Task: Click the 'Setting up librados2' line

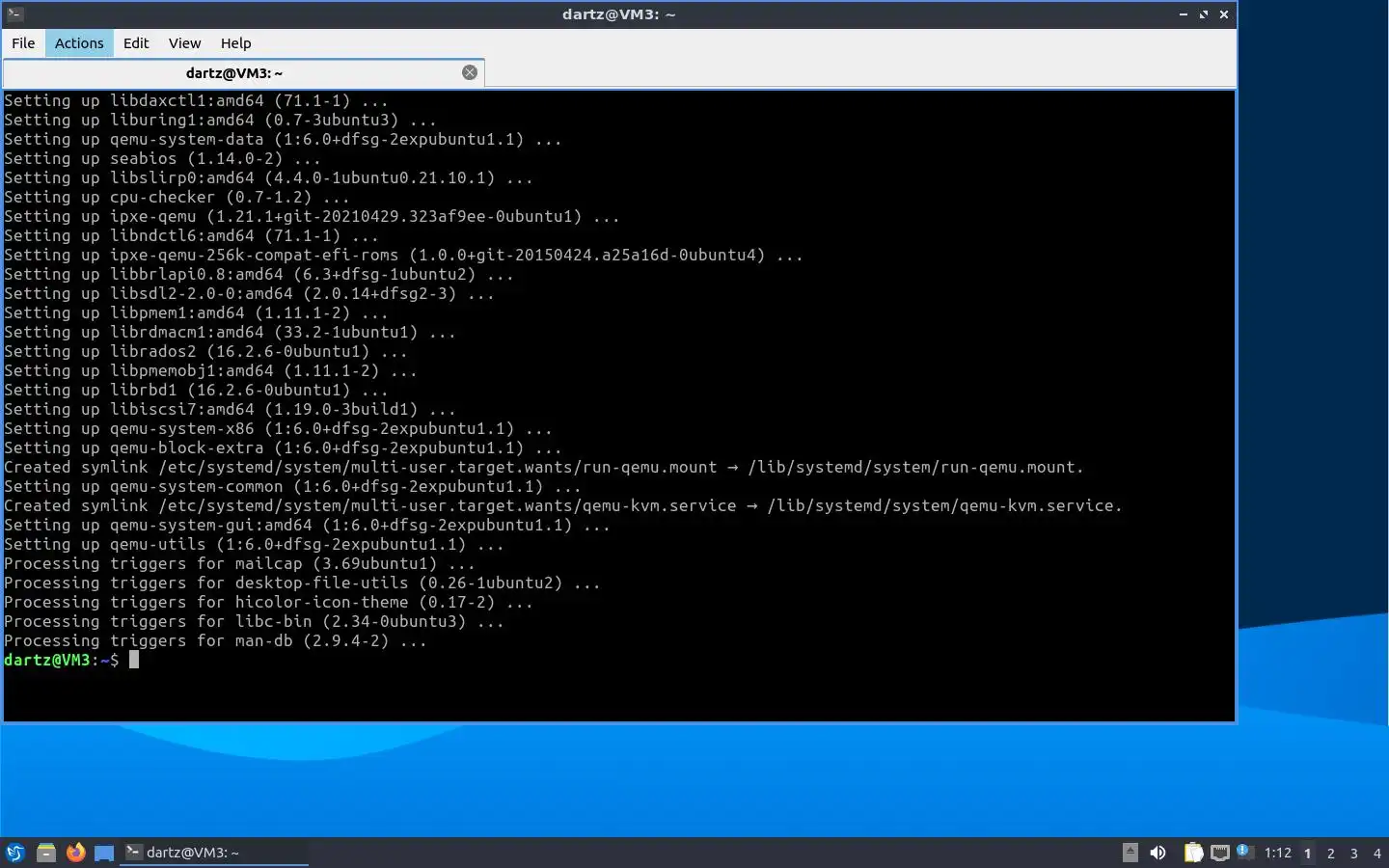Action: (x=206, y=351)
